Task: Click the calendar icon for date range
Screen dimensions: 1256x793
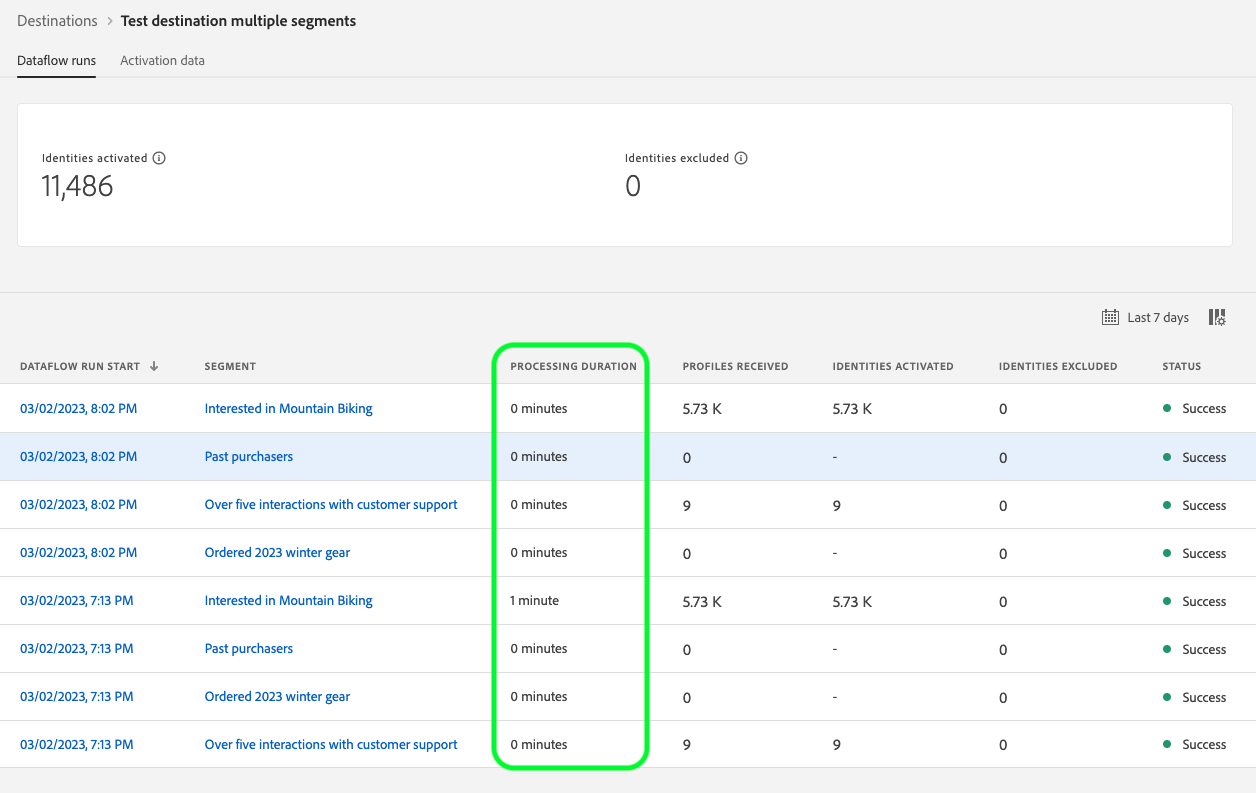Action: click(x=1110, y=317)
